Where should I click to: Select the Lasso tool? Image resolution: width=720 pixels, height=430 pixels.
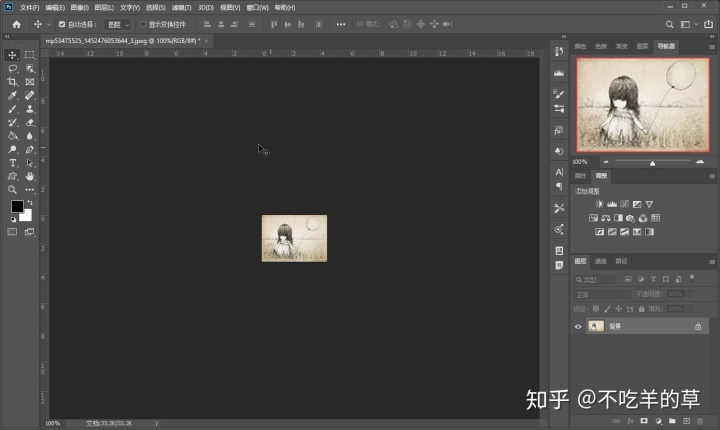pos(12,68)
